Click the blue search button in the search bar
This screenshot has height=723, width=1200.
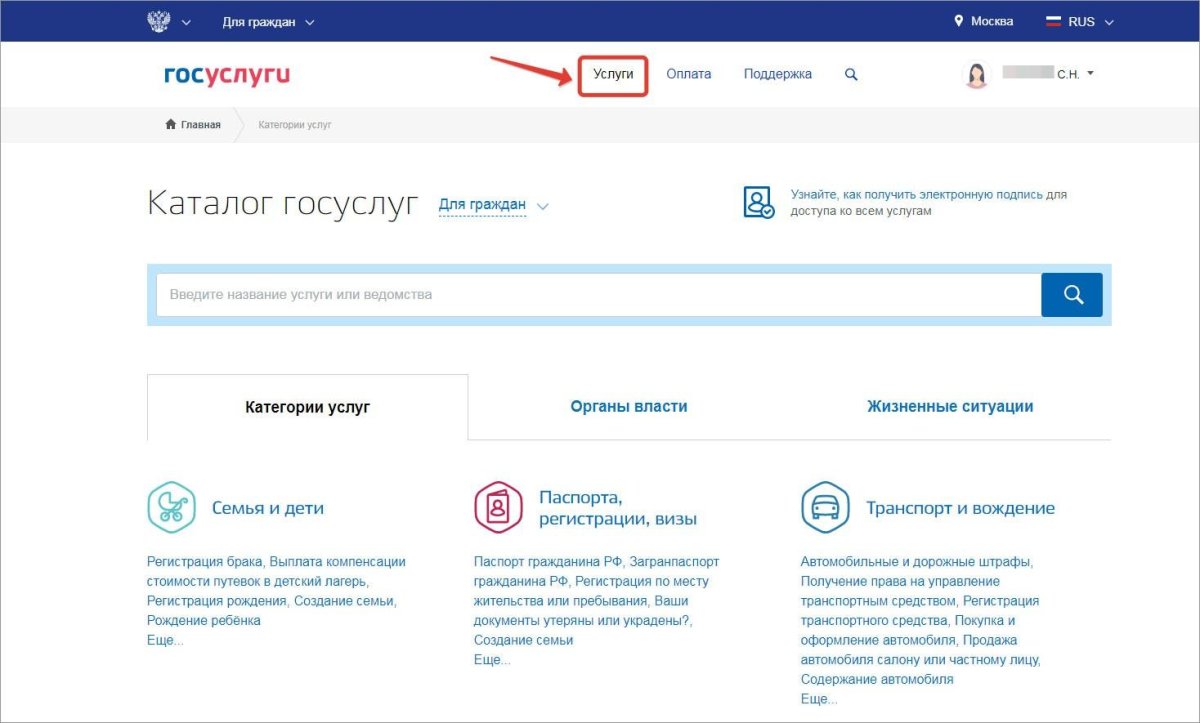coord(1071,294)
